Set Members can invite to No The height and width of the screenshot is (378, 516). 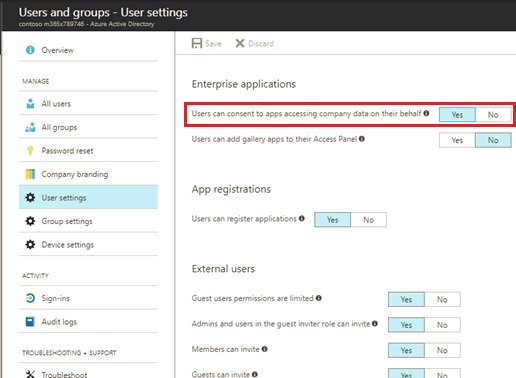[x=442, y=350]
